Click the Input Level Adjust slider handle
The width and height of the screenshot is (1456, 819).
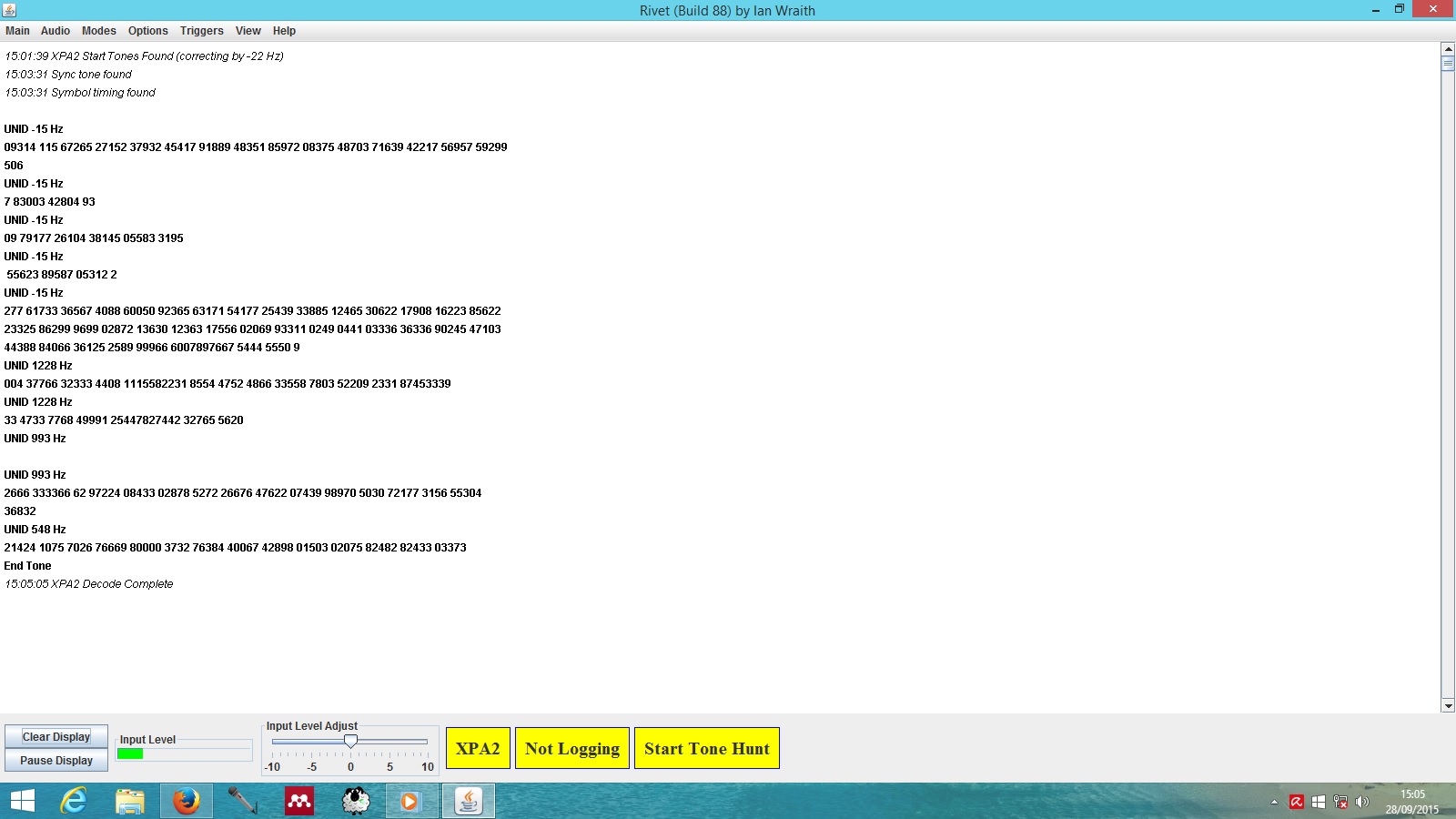click(350, 741)
